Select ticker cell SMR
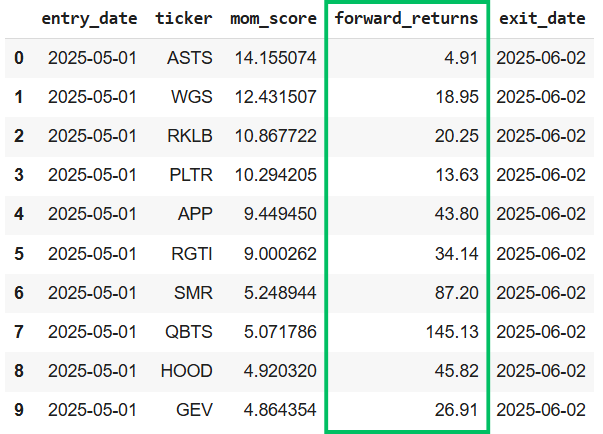This screenshot has width=603, height=434. [x=193, y=293]
